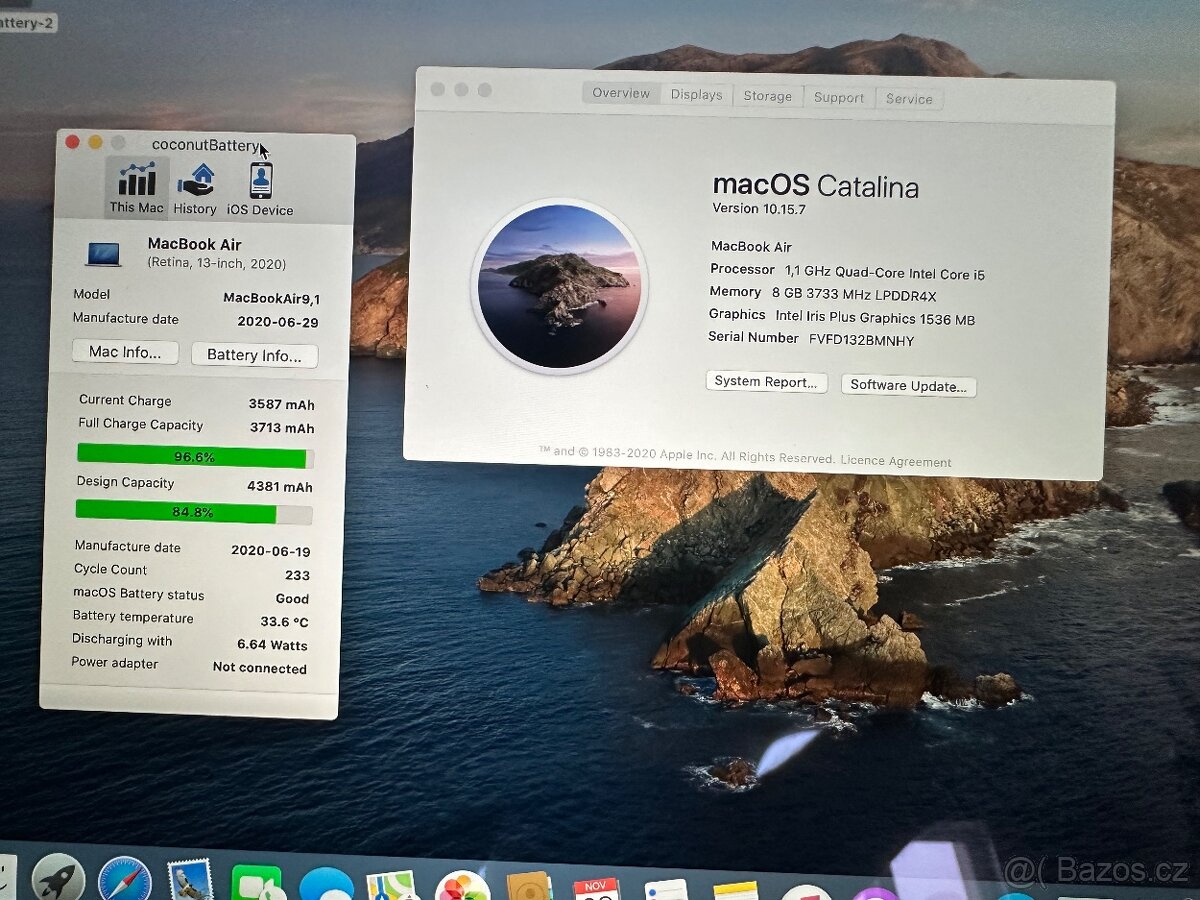The height and width of the screenshot is (900, 1200).
Task: Click the Mac Info button
Action: pyautogui.click(x=124, y=352)
